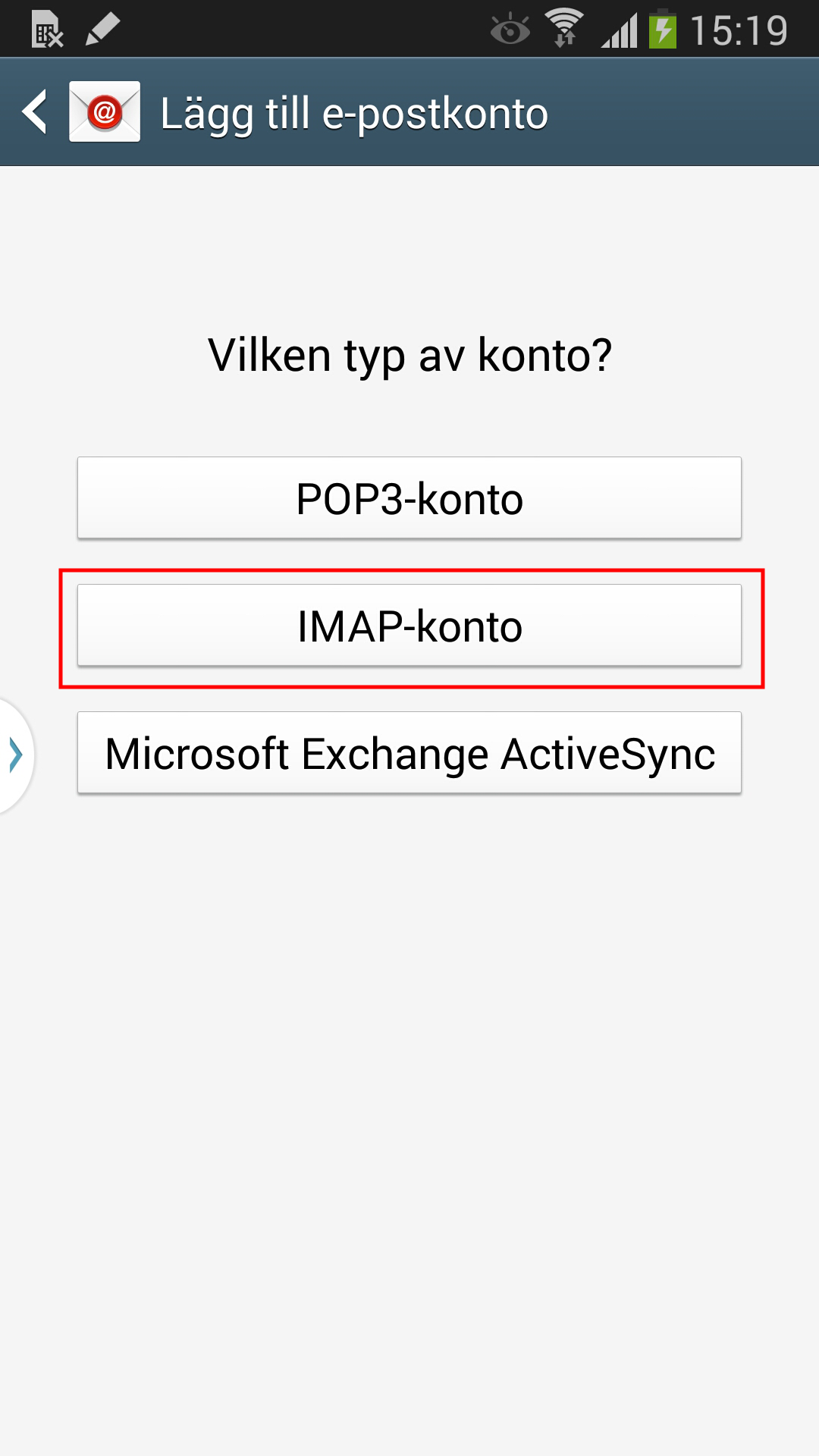The image size is (819, 1456).
Task: Click the red @ symbol on envelope
Action: click(x=105, y=113)
